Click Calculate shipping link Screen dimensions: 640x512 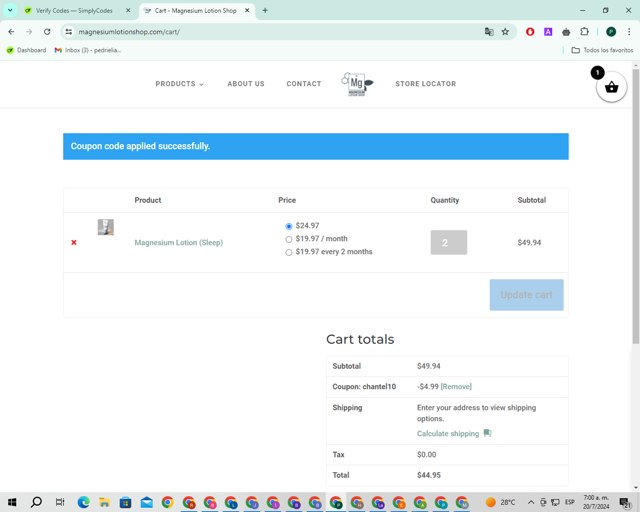tap(448, 434)
